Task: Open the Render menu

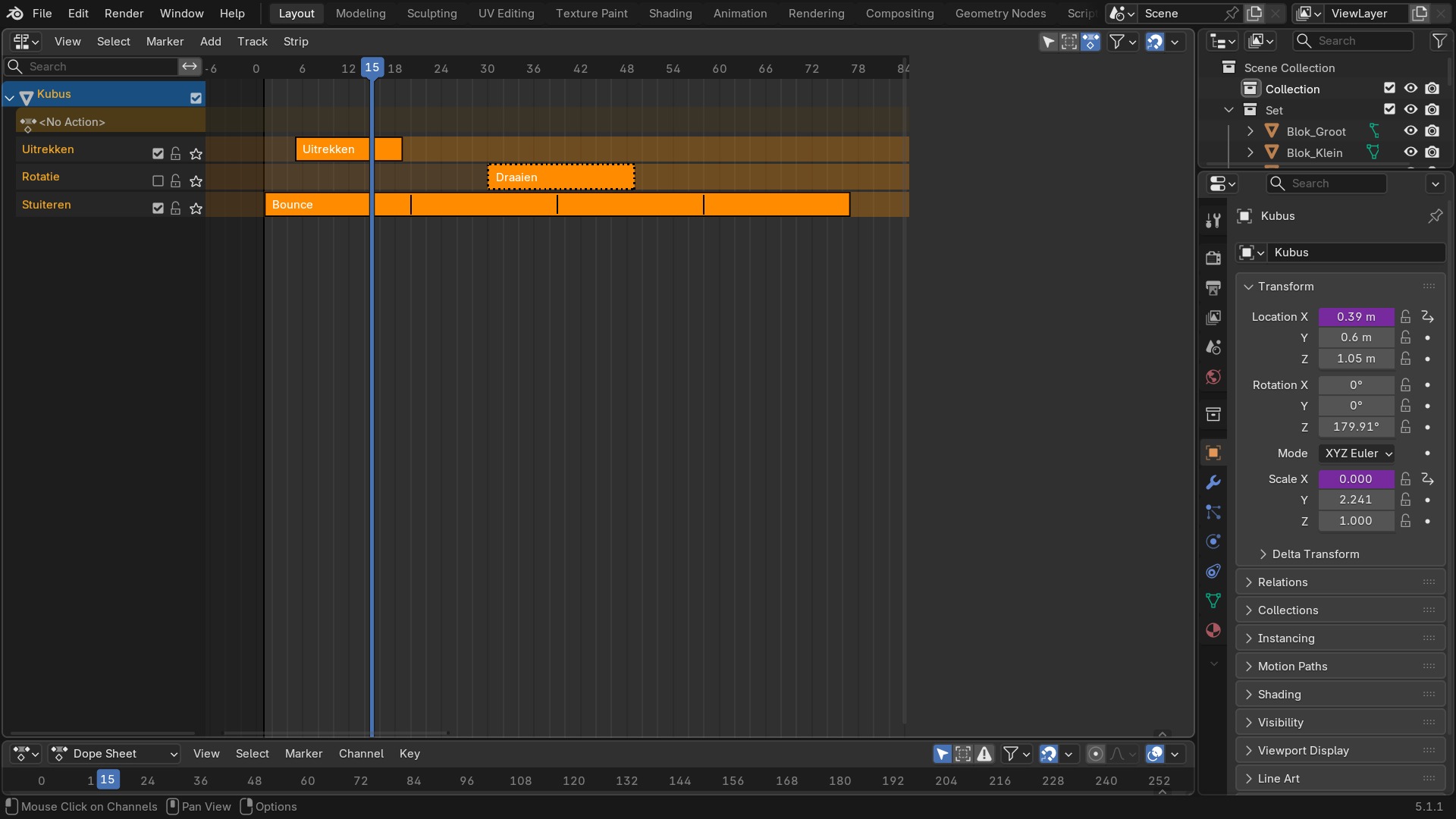Action: (124, 14)
